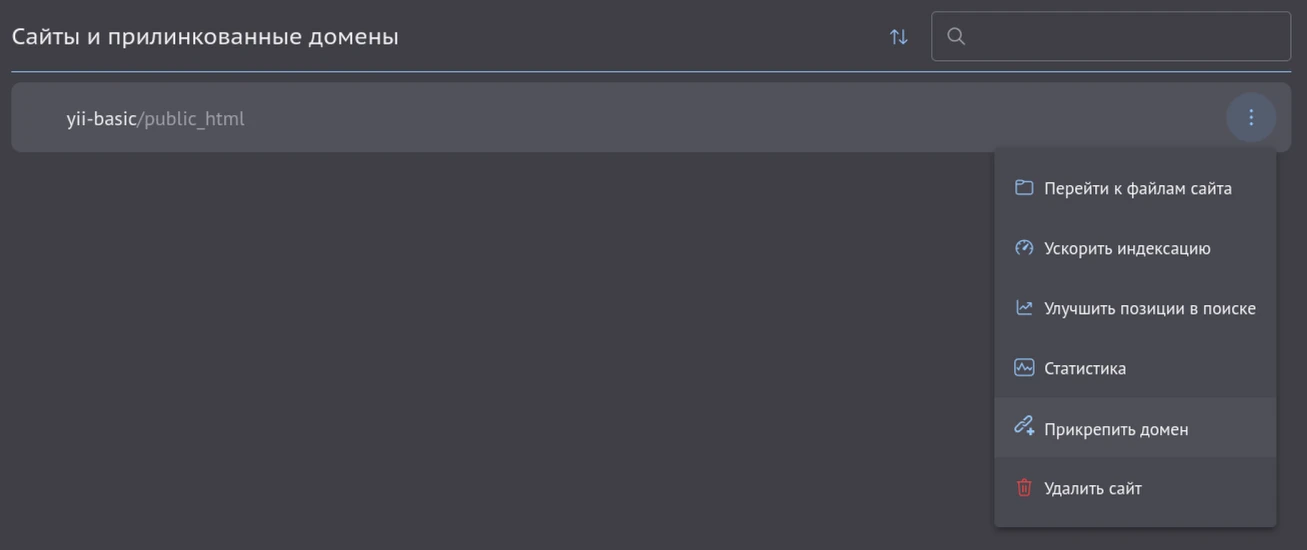
Task: Choose "Прикрепить домен" menu entry
Action: click(x=1116, y=429)
